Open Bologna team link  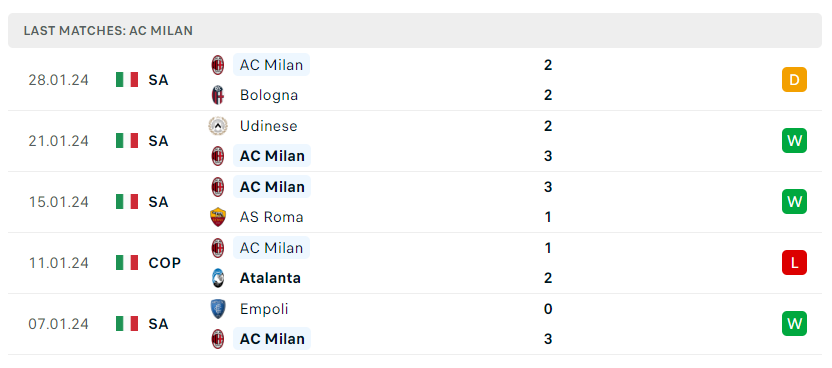point(268,95)
